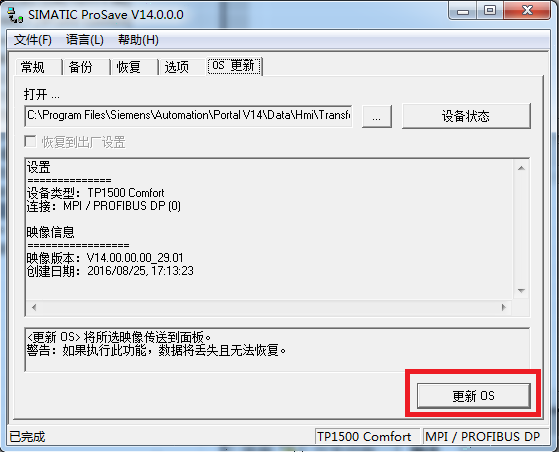Viewport: 559px width, 452px height.
Task: Browse for image file with ... button
Action: (x=376, y=116)
